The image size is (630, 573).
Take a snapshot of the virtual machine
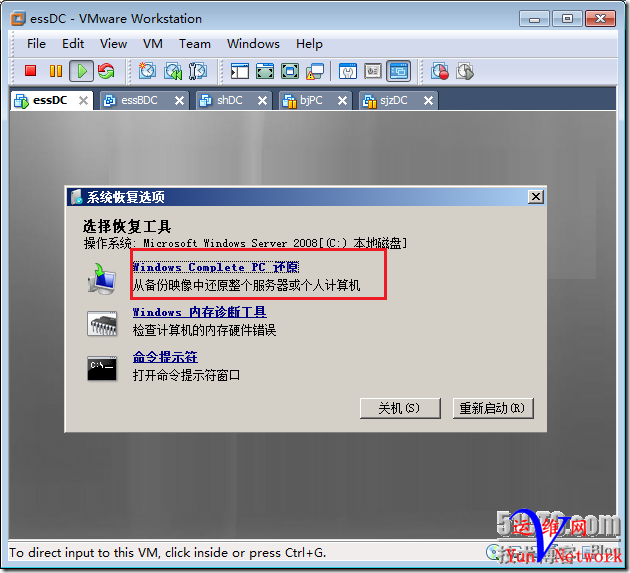click(147, 71)
